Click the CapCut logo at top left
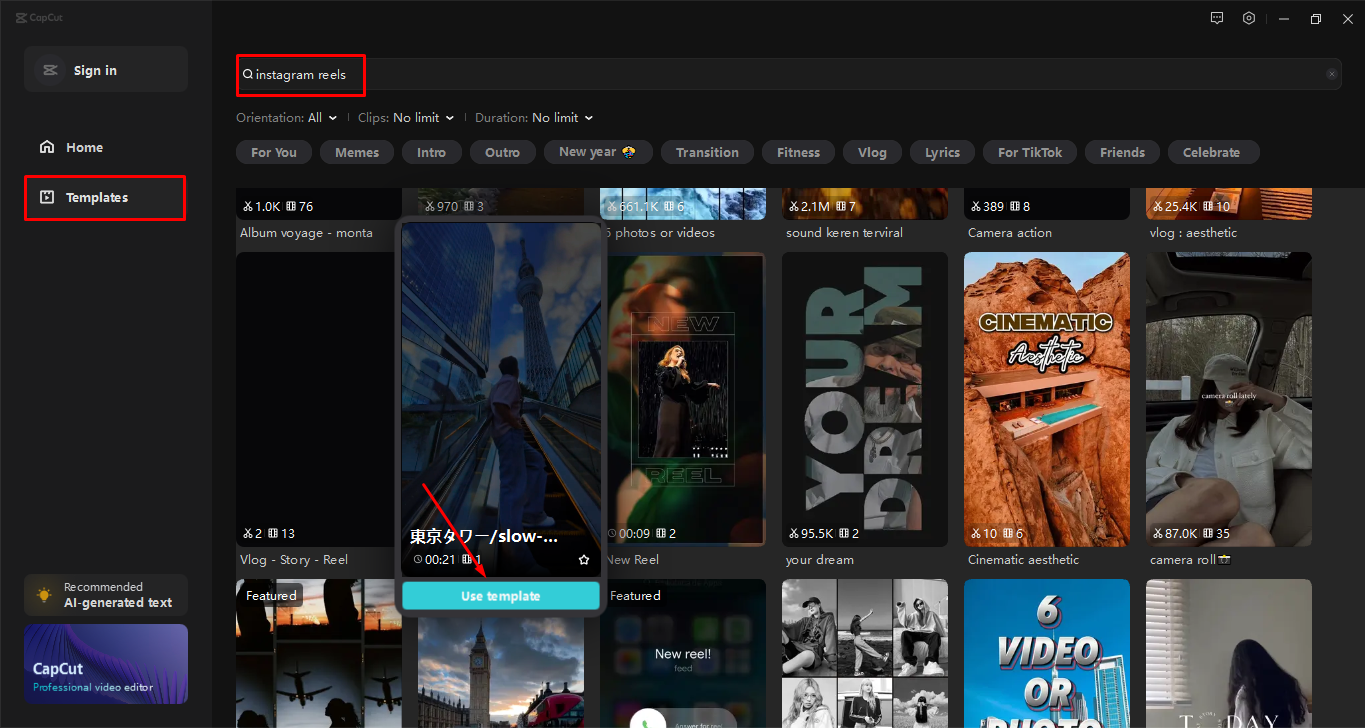 tap(38, 17)
